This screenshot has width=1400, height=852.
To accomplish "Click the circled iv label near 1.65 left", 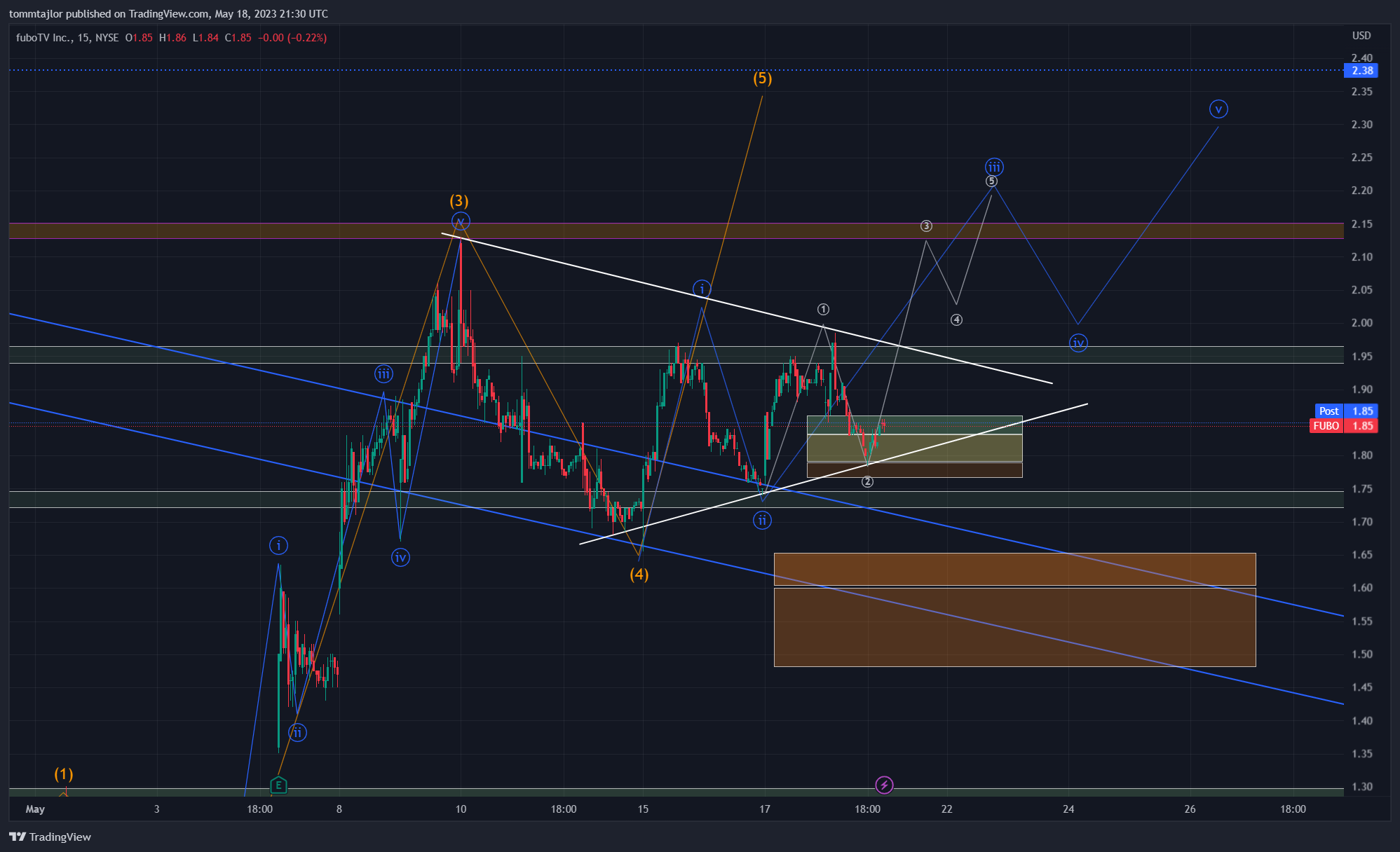I will 400,558.
